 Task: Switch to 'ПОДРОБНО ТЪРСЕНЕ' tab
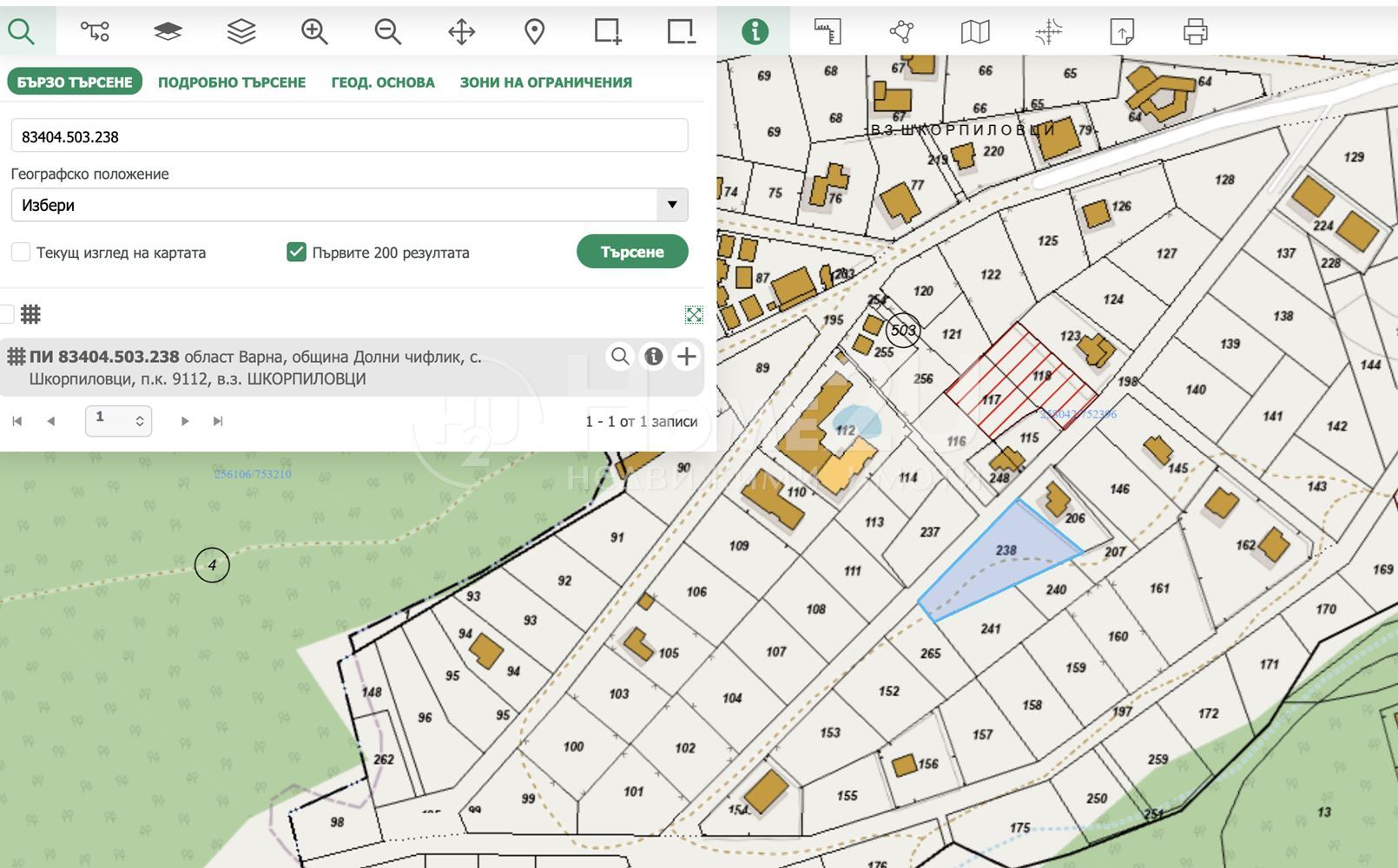tap(232, 82)
